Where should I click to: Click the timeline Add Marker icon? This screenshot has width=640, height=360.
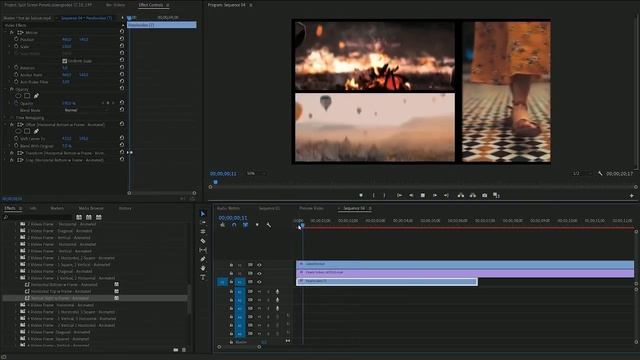point(257,225)
